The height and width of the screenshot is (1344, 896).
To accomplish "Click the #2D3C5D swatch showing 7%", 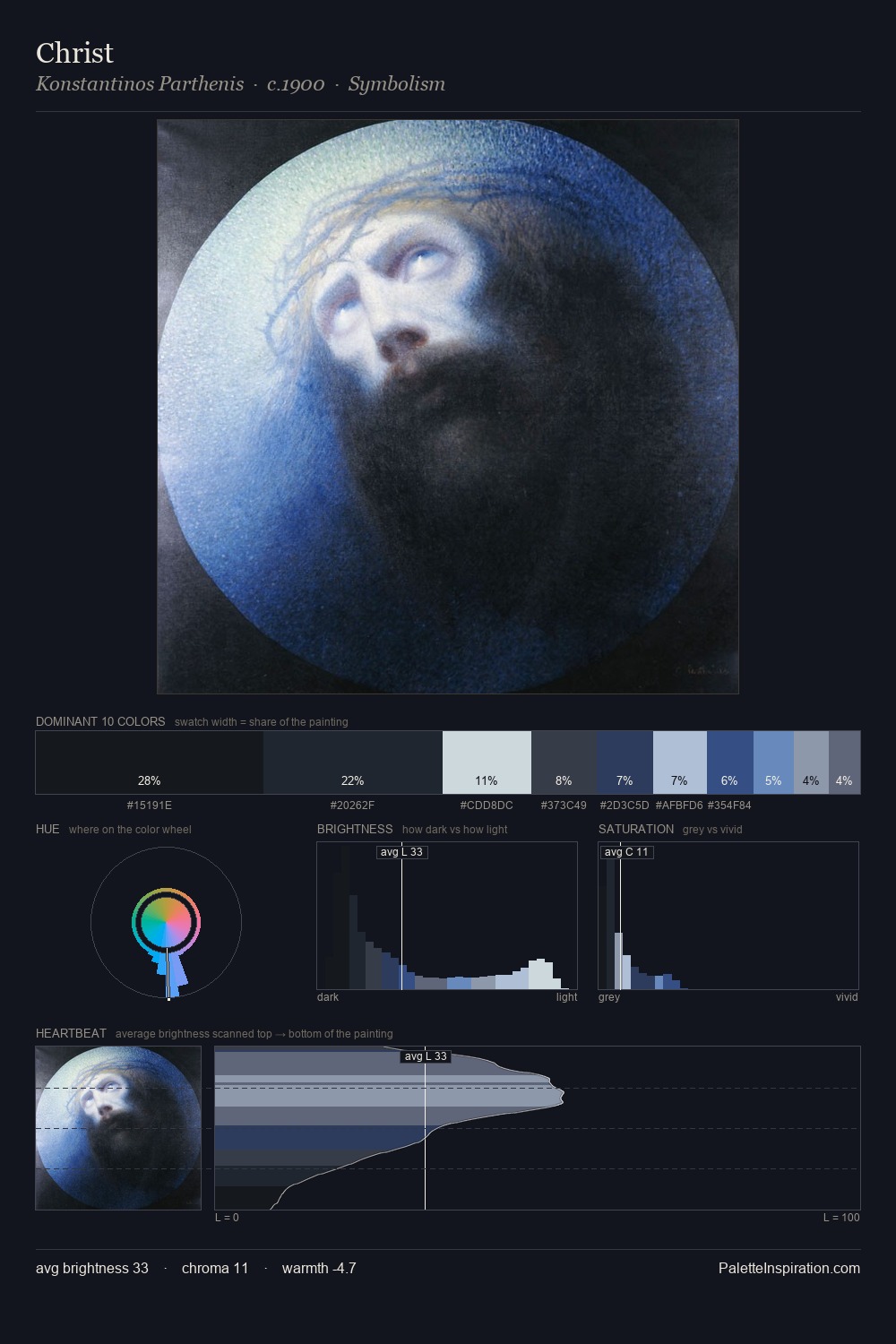I will point(625,762).
